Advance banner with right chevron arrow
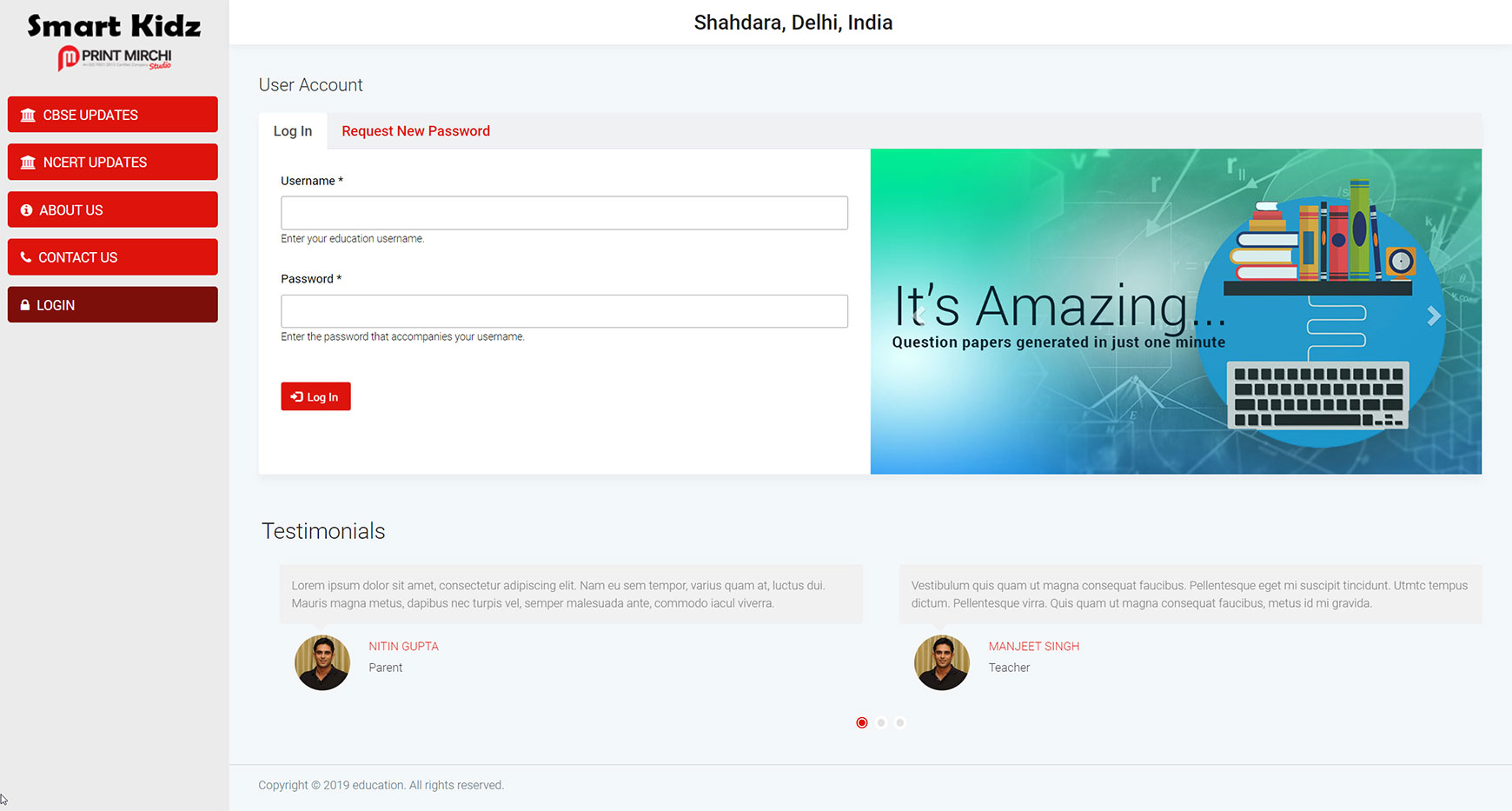1512x811 pixels. (1433, 316)
